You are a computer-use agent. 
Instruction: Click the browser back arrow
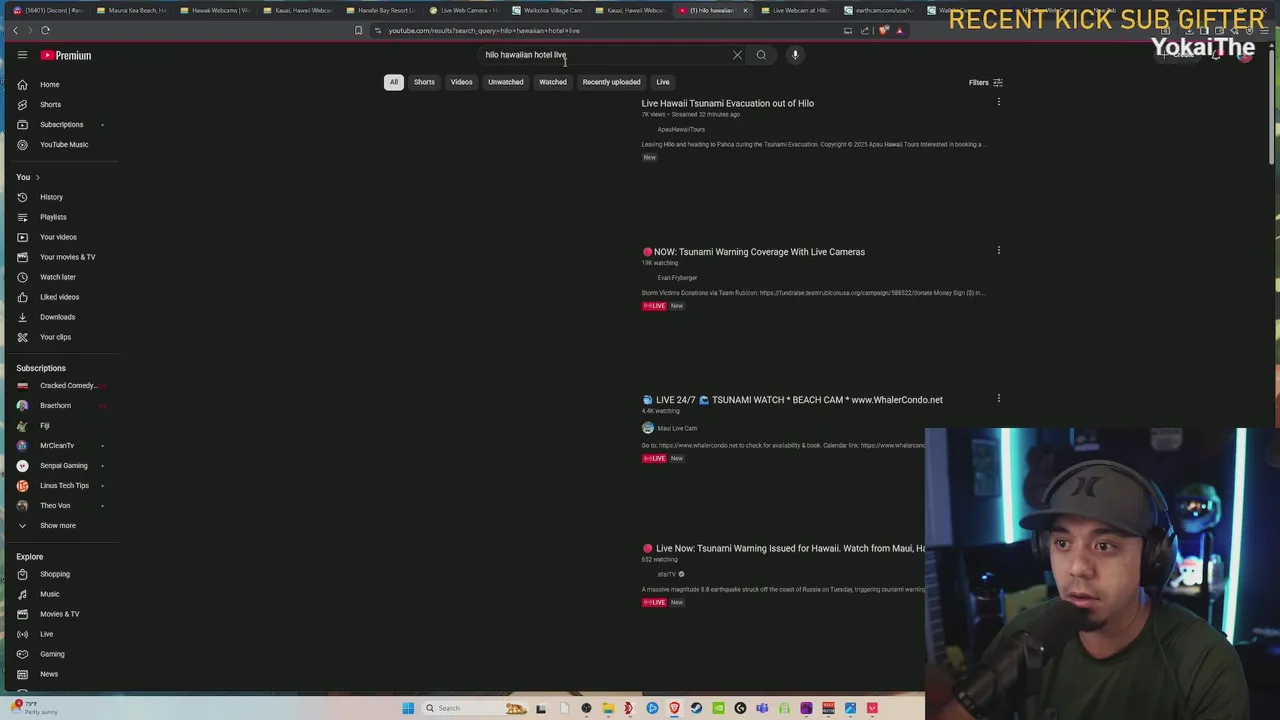point(15,30)
